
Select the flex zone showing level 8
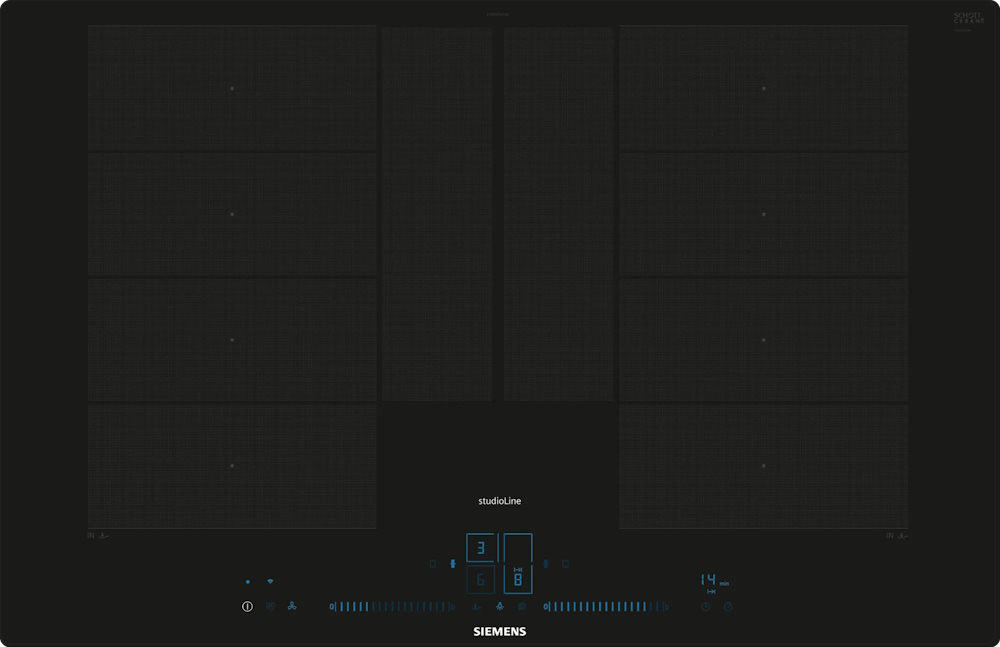pos(518,578)
